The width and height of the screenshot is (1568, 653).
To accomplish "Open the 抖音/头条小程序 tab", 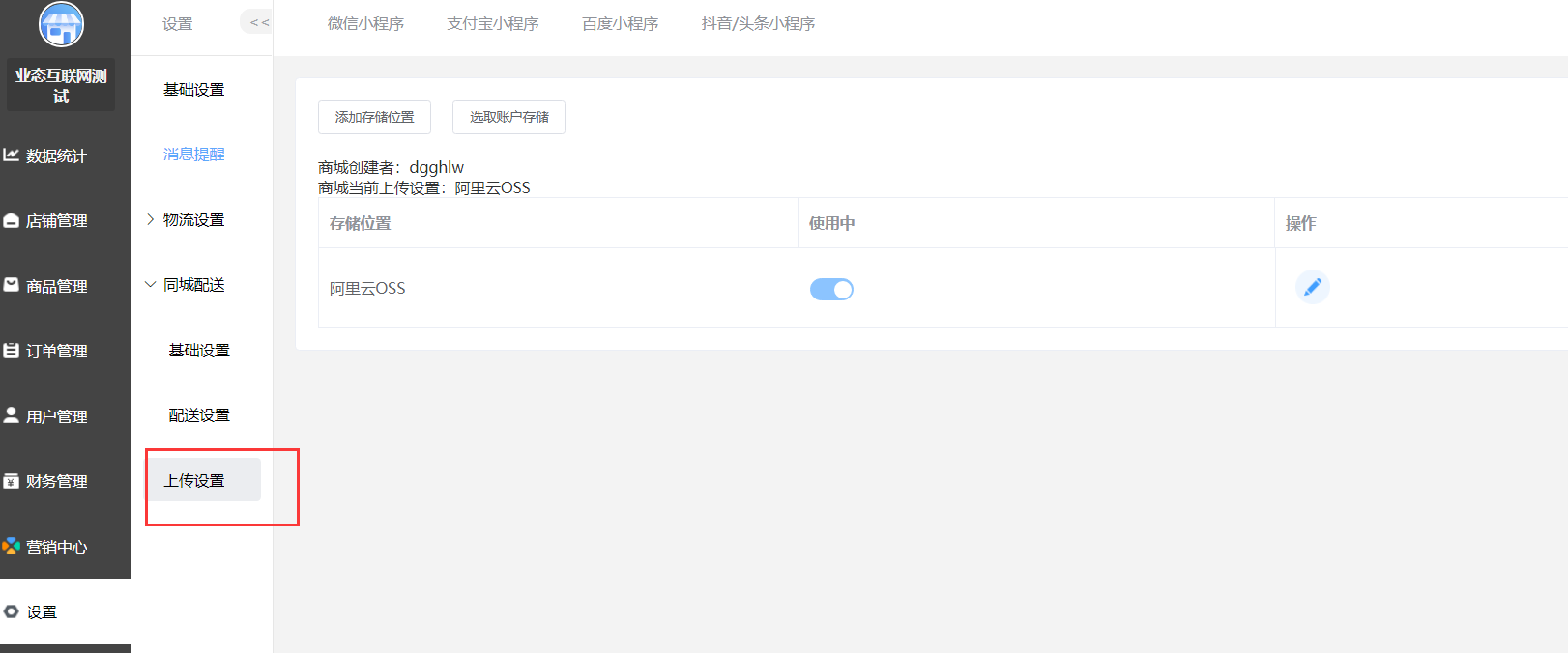I will [758, 23].
